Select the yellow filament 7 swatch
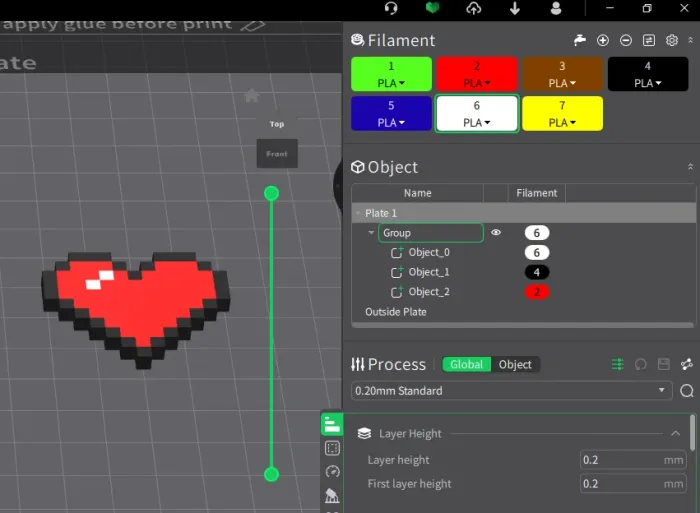 [x=562, y=114]
